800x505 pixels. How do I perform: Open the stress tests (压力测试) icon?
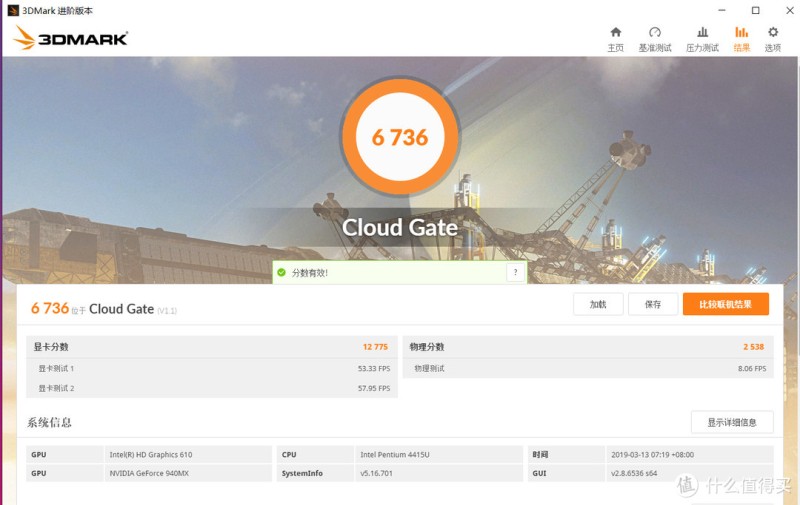tap(703, 33)
